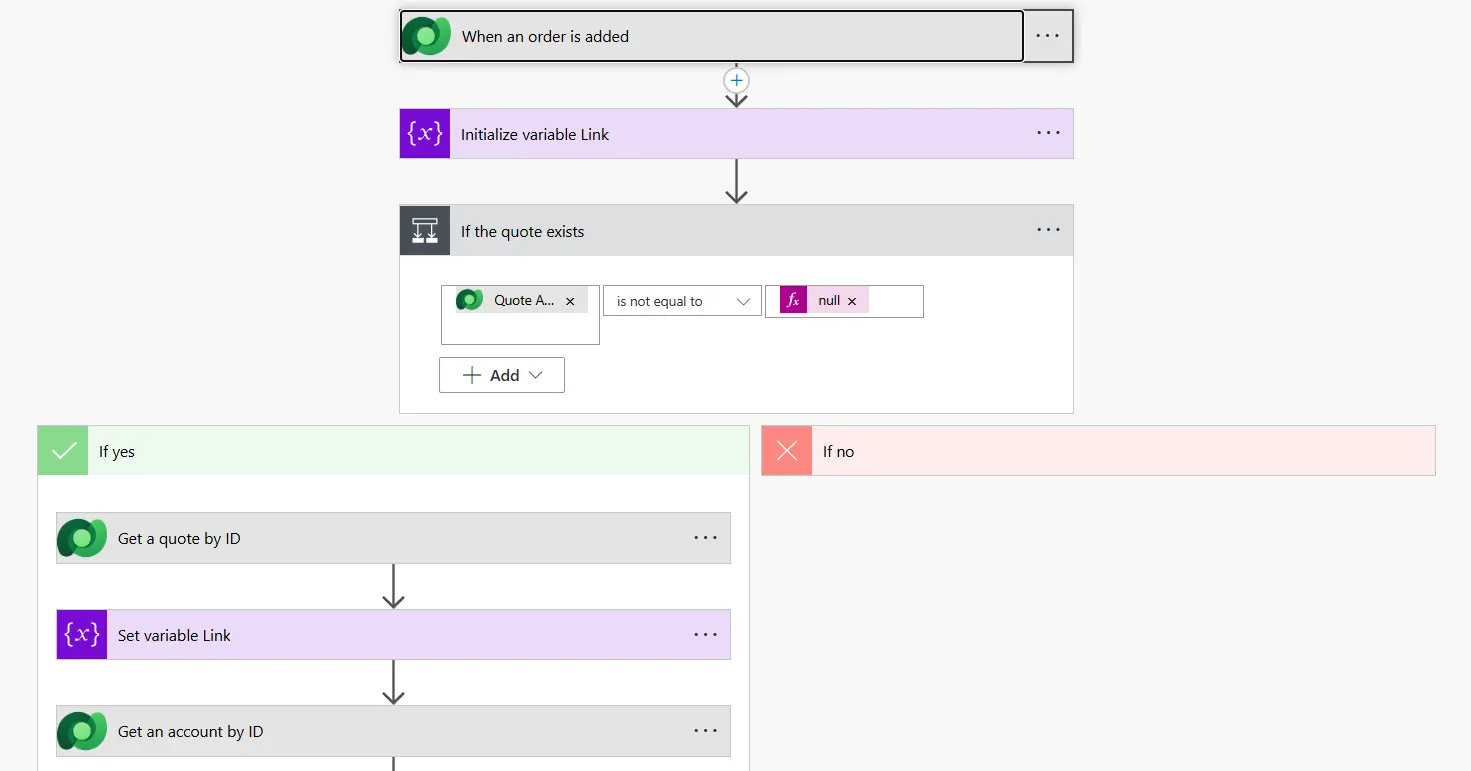
Task: Open options menu for If the quote exists
Action: coord(1048,231)
